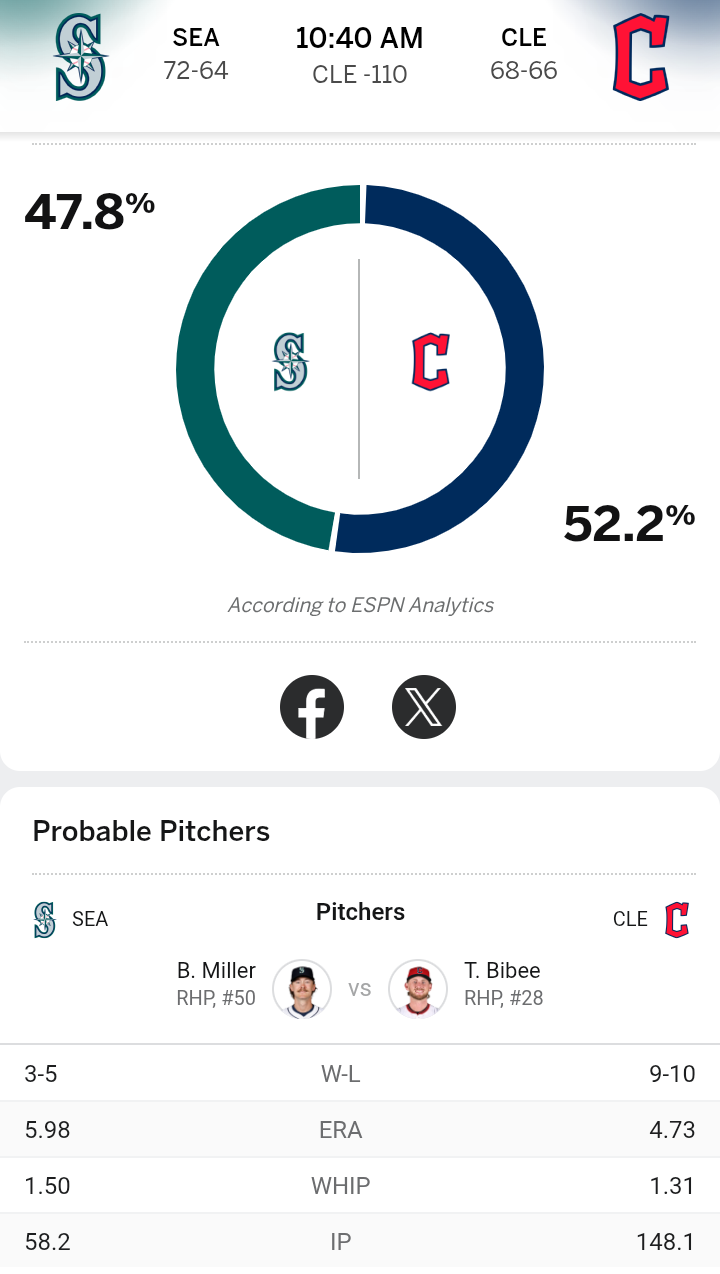Tap the small Mariners logo beside SEA in Probable Pitchers
The width and height of the screenshot is (720, 1274).
44,919
